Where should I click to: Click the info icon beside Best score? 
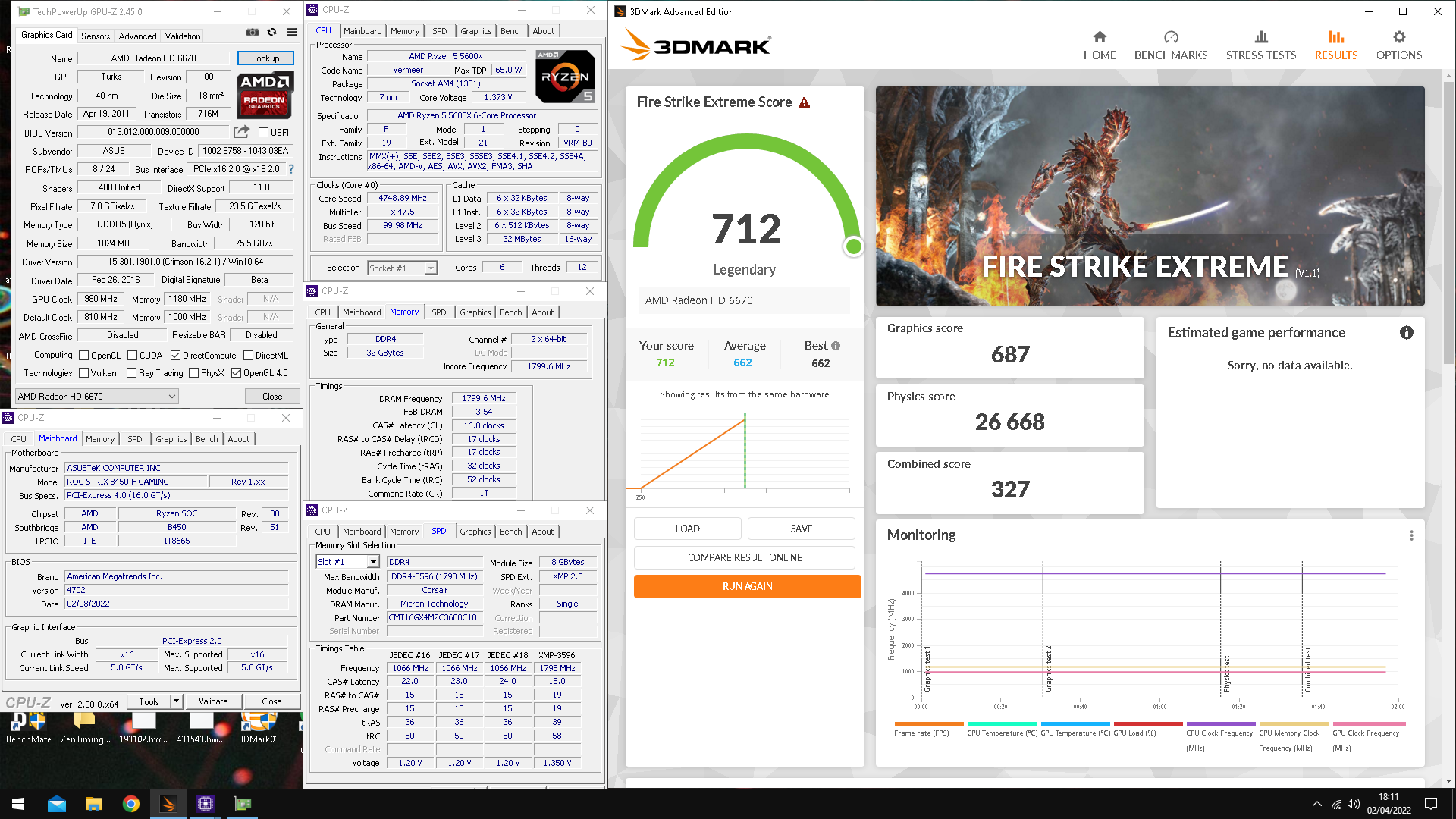[836, 346]
